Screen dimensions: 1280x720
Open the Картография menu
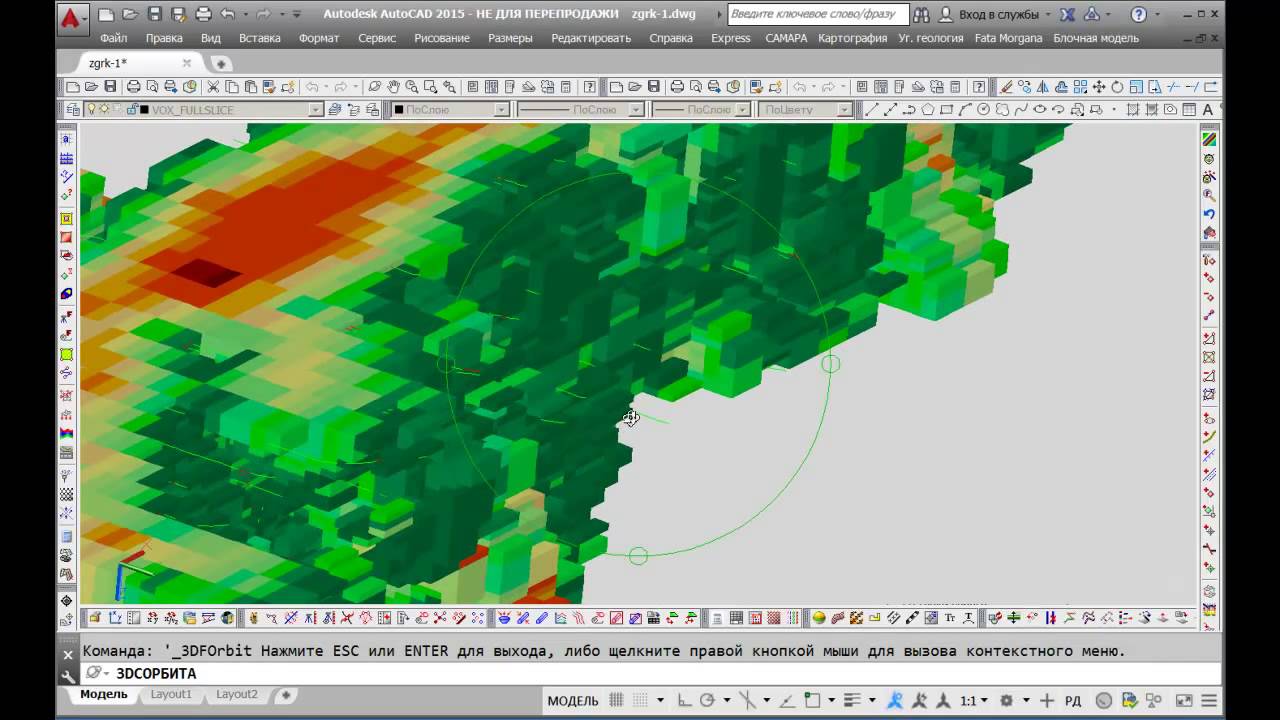click(x=852, y=38)
